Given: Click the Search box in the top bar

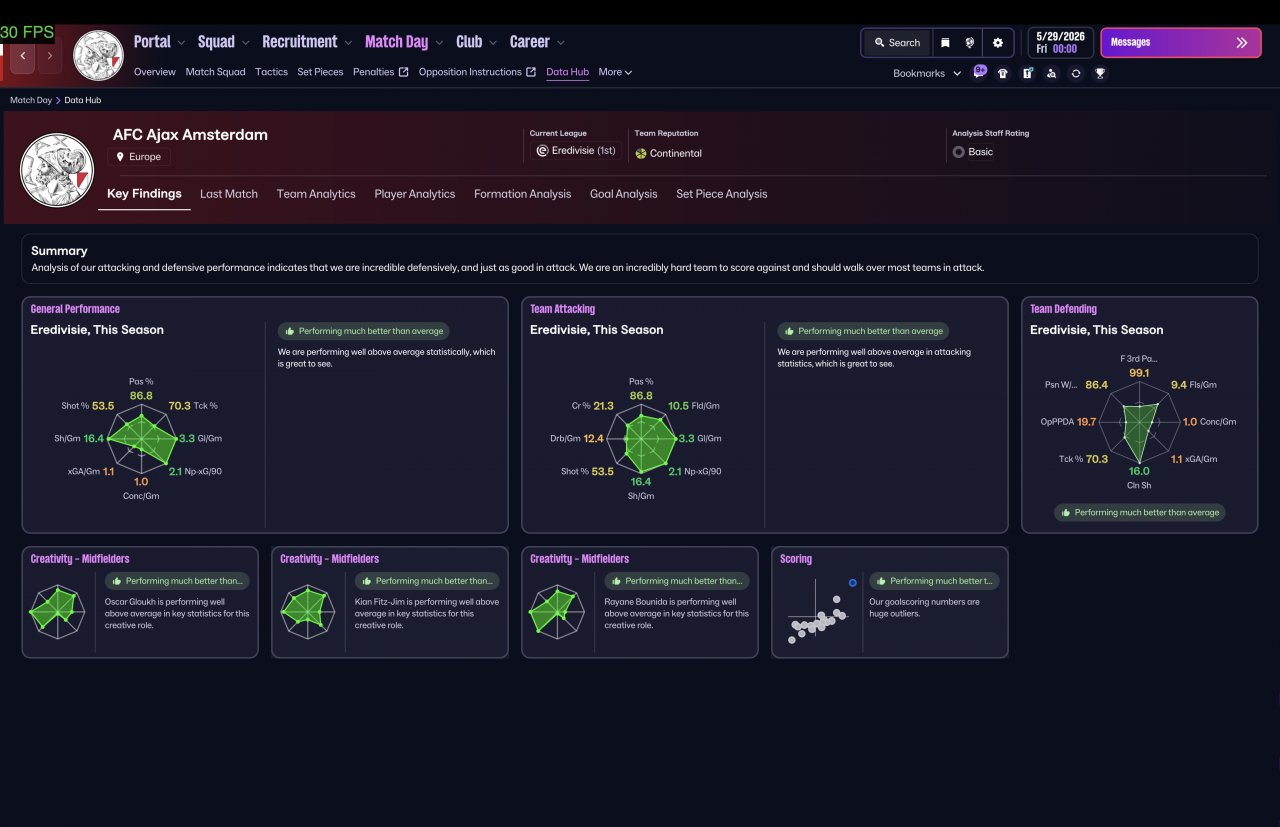Looking at the screenshot, I should pos(897,43).
